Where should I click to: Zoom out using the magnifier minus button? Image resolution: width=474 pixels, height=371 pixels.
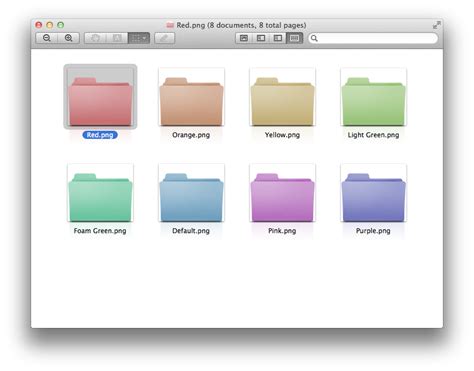47,38
